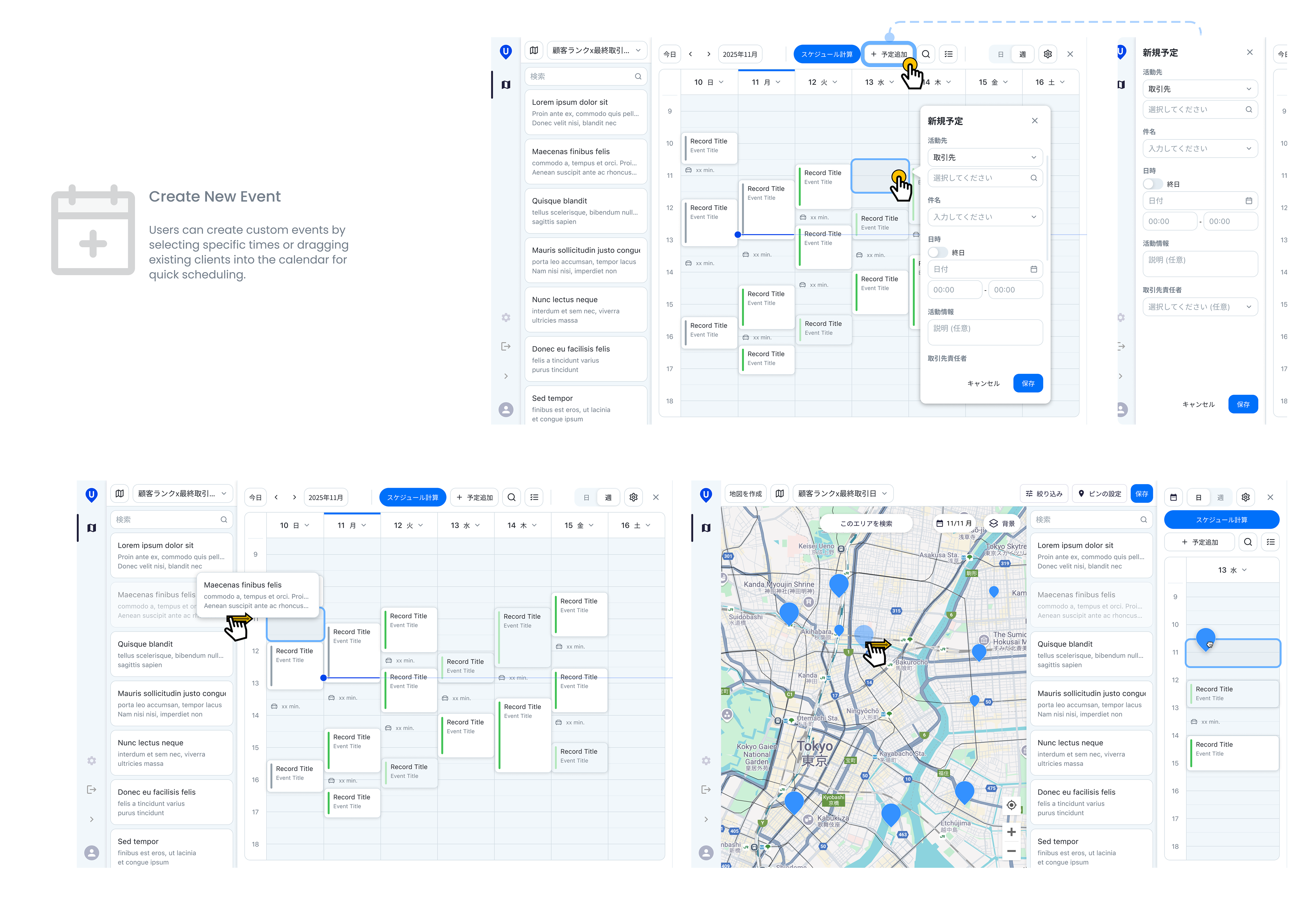The width and height of the screenshot is (1316, 905).
Task: Click ピンの設定 in the map mockup
Action: [1099, 494]
